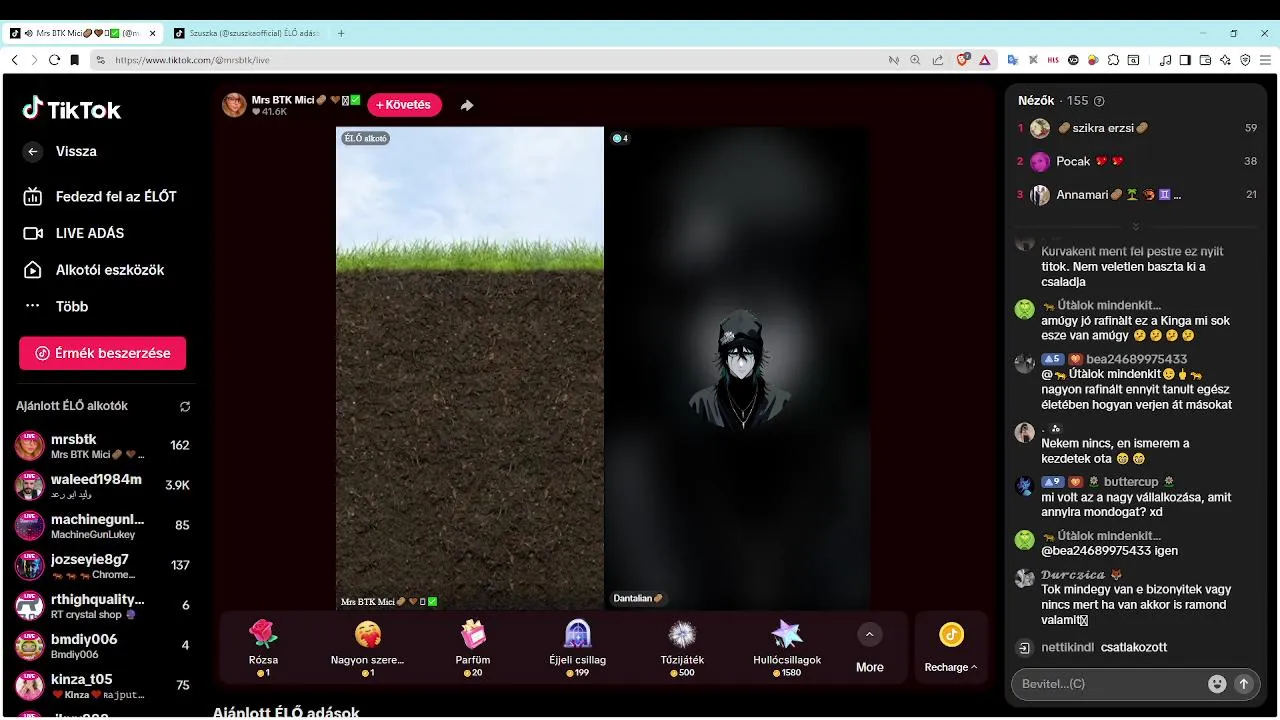Open Brave Rewards triangle icon
This screenshot has height=720, width=1280.
click(985, 60)
